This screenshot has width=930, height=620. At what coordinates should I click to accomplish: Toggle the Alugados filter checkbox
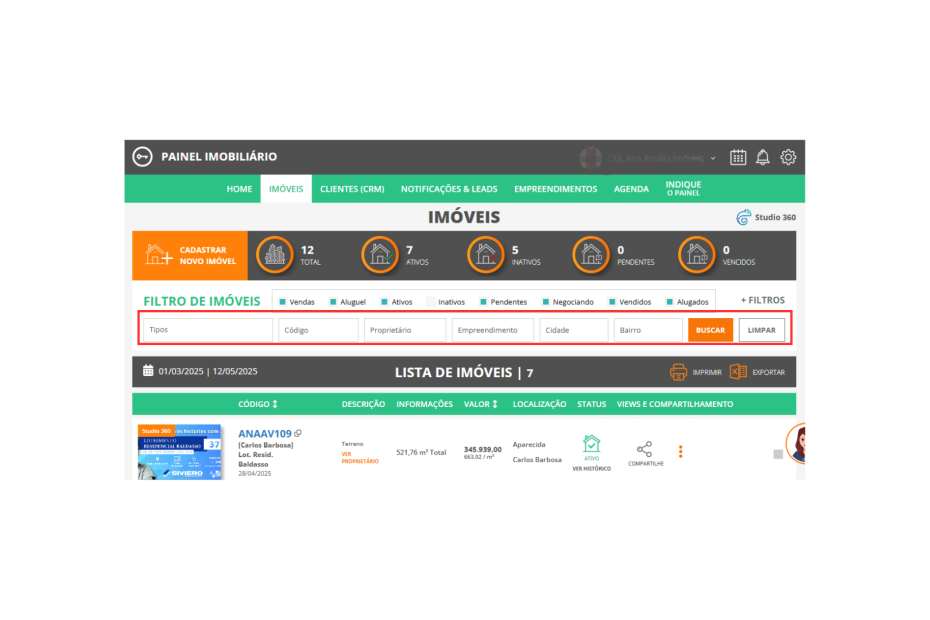(670, 301)
